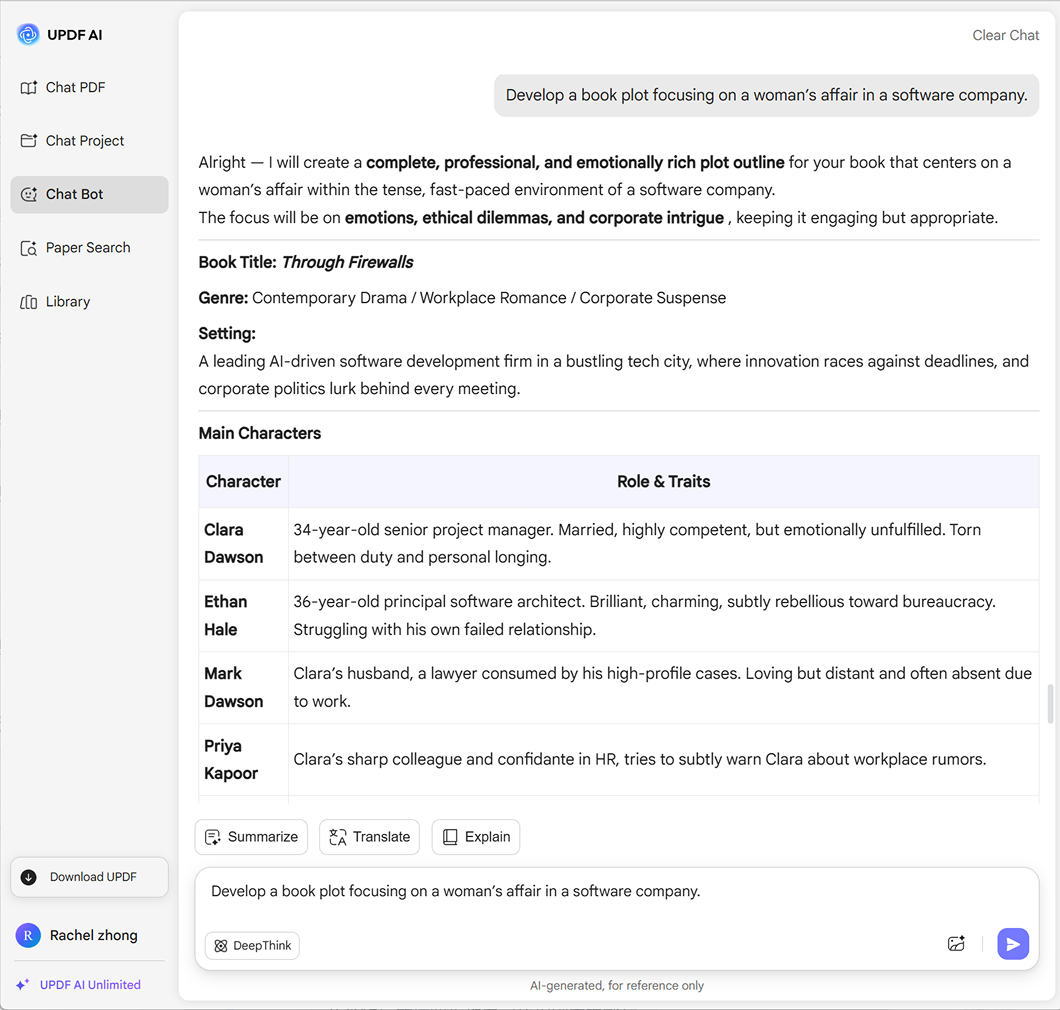Image resolution: width=1060 pixels, height=1010 pixels.
Task: Click the Summarize quick action button
Action: point(252,837)
